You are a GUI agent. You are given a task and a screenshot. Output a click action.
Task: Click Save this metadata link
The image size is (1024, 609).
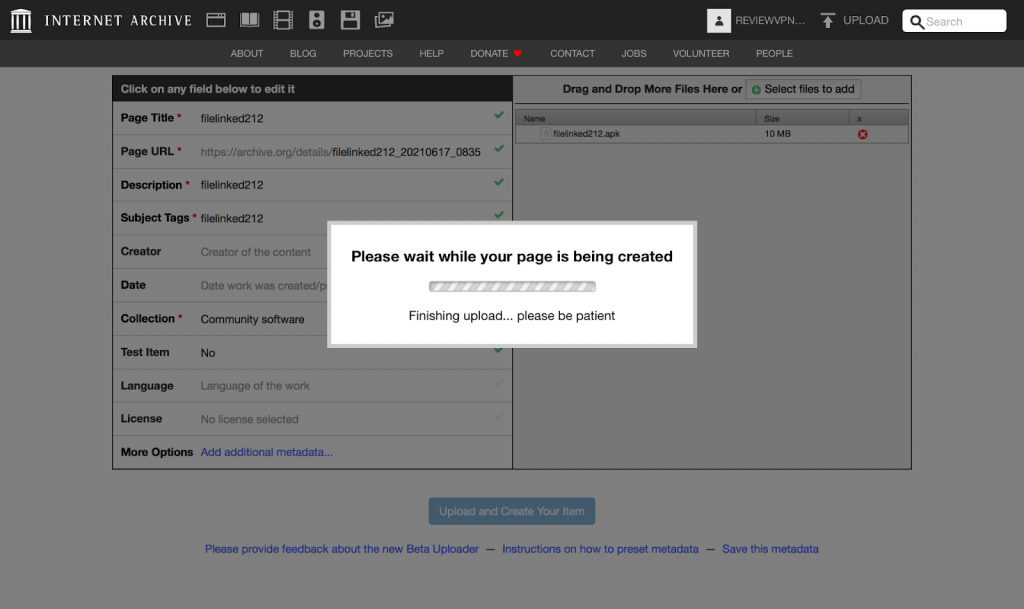pyautogui.click(x=770, y=549)
